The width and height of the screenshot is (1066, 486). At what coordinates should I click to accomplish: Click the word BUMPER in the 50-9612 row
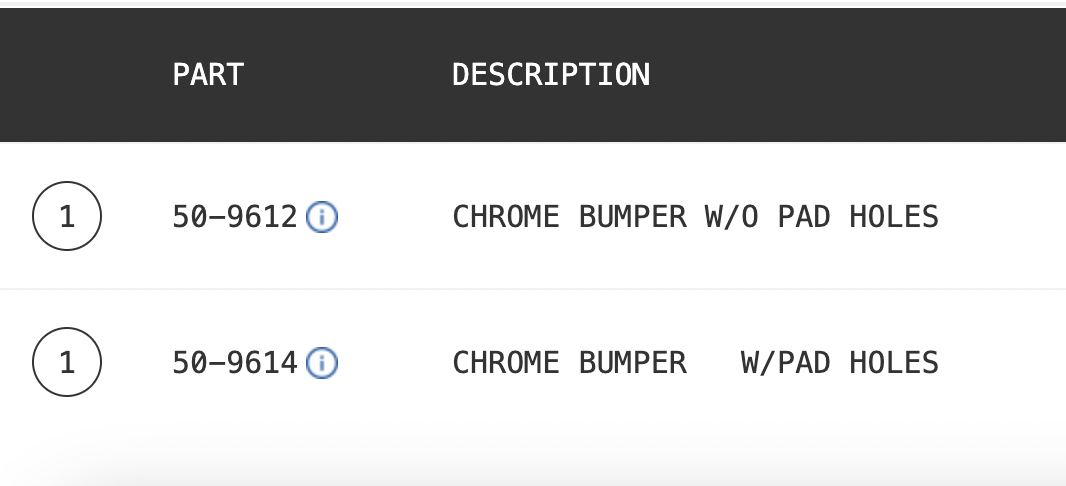[x=632, y=218]
